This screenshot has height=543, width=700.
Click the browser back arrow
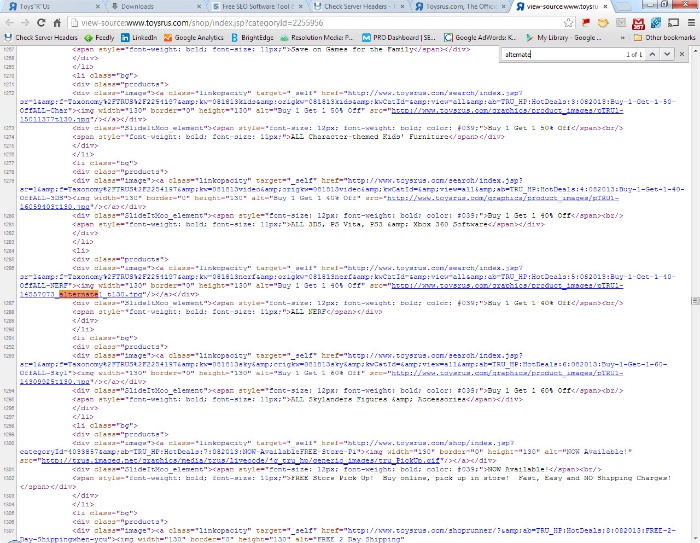9,22
